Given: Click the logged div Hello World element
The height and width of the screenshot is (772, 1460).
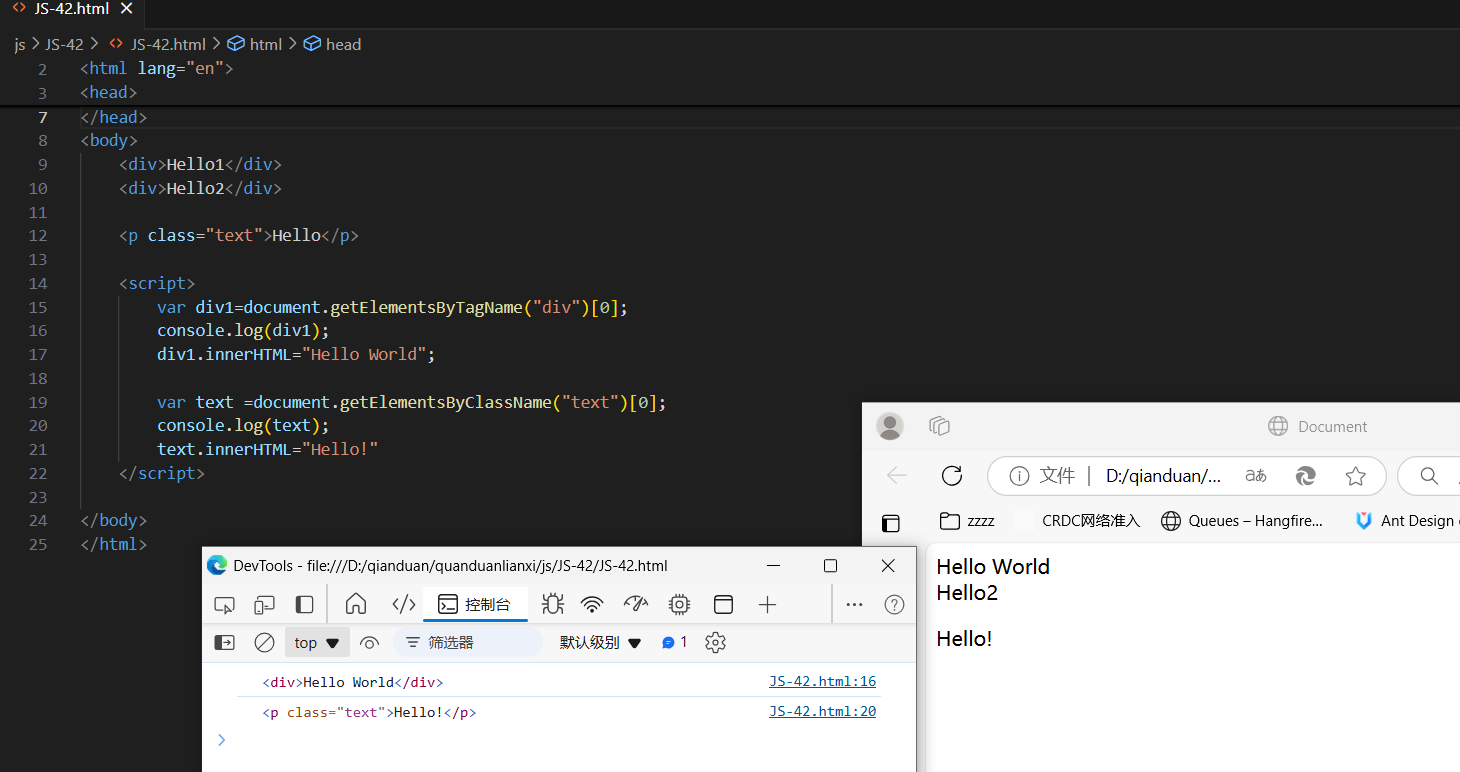Looking at the screenshot, I should 352,682.
